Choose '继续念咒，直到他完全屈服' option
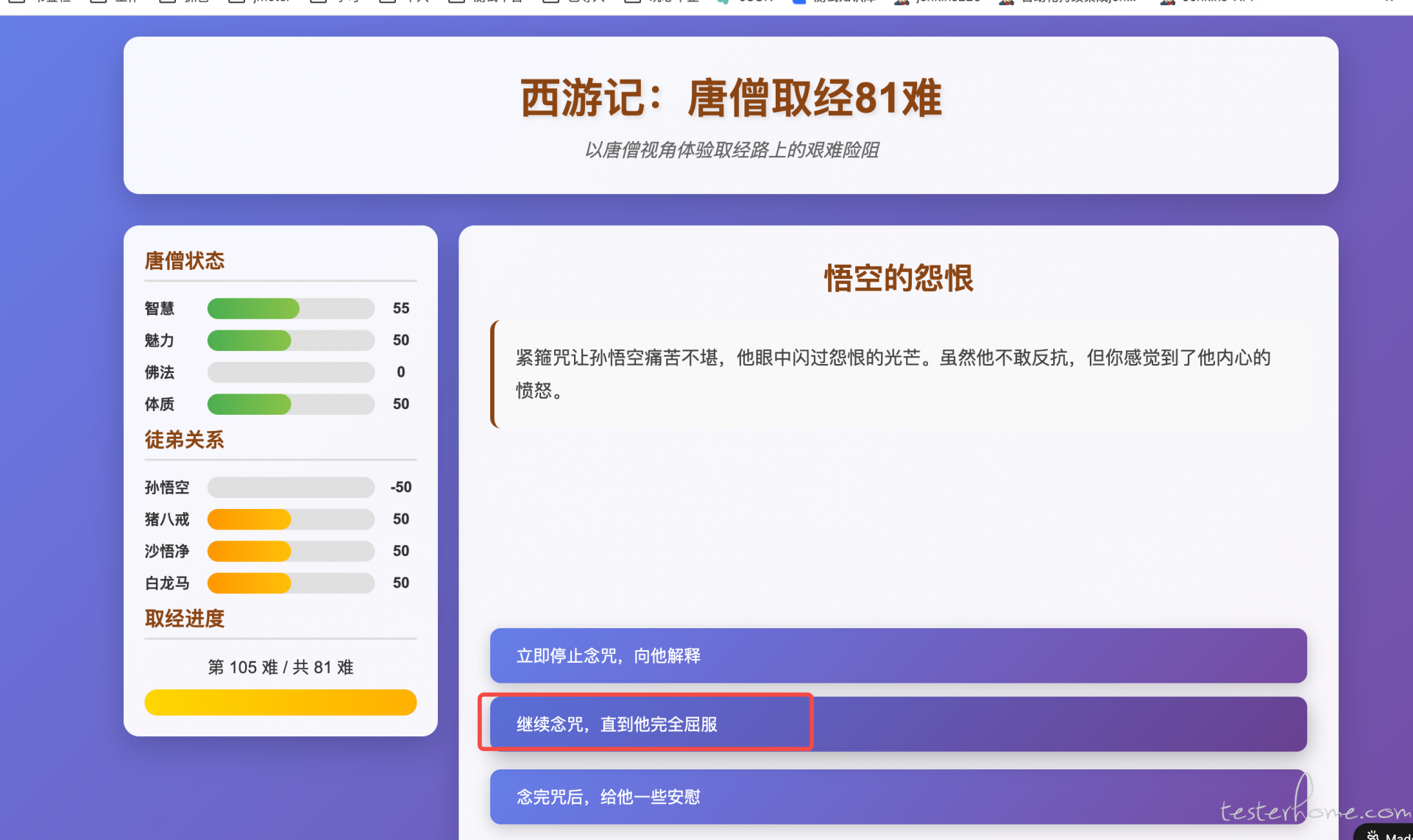The width and height of the screenshot is (1413, 840). point(898,724)
